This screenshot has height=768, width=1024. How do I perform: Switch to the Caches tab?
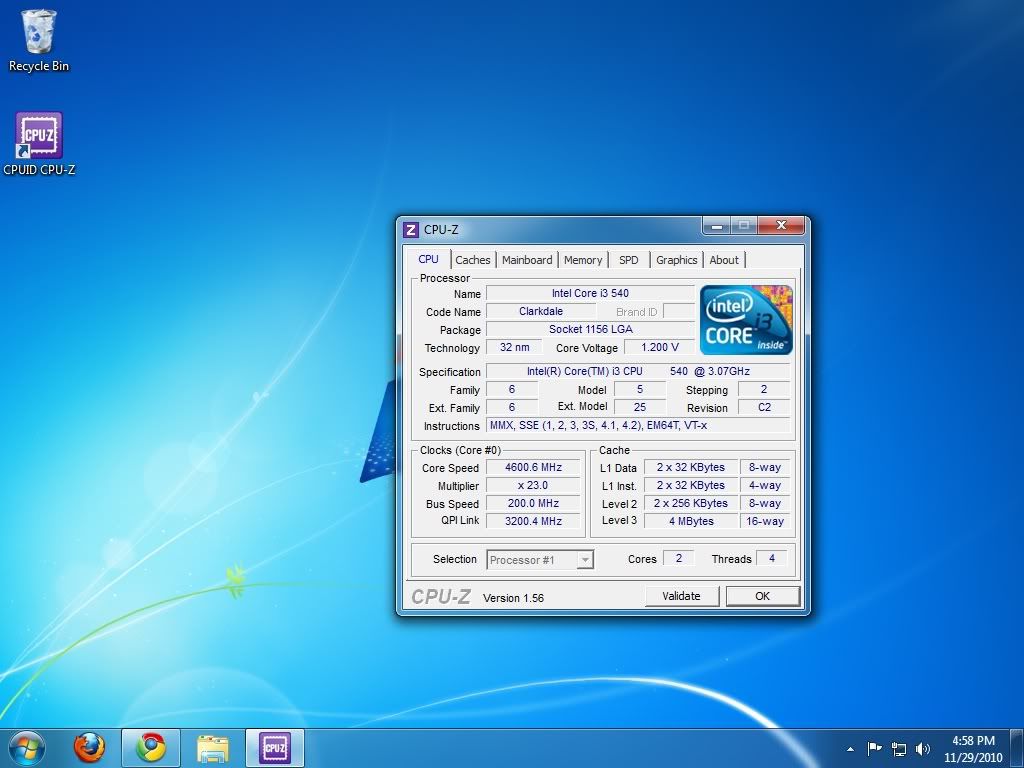[473, 260]
